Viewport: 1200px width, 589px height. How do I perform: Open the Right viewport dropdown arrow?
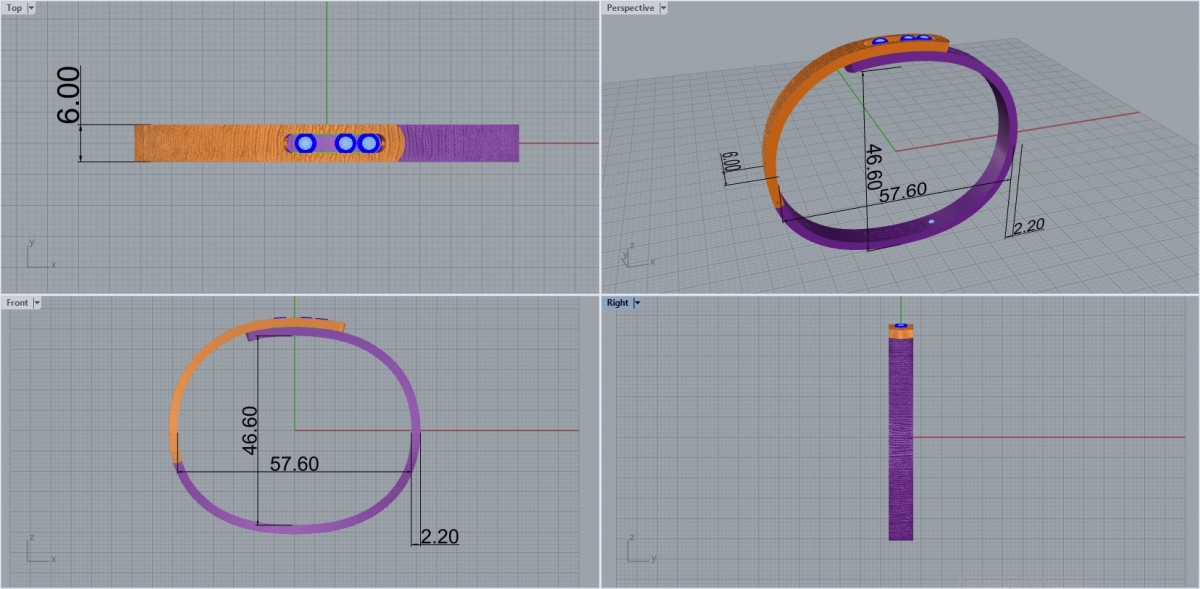(637, 302)
